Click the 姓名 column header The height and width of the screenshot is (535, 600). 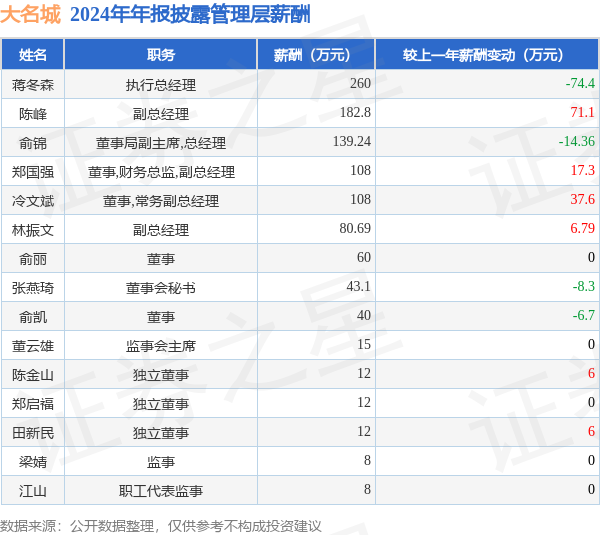click(x=33, y=55)
